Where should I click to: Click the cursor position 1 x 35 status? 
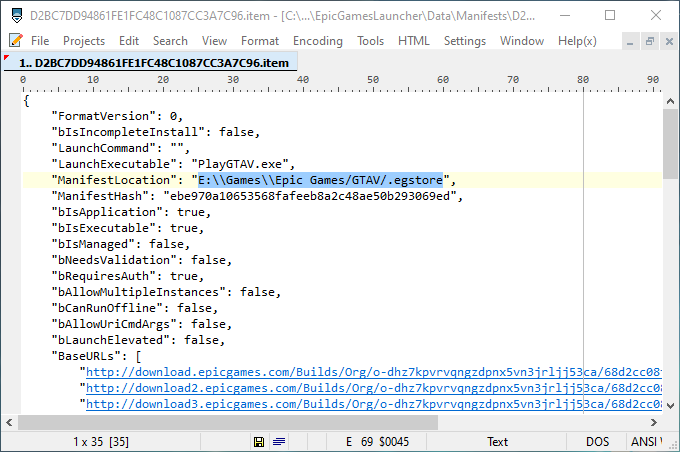[101, 442]
